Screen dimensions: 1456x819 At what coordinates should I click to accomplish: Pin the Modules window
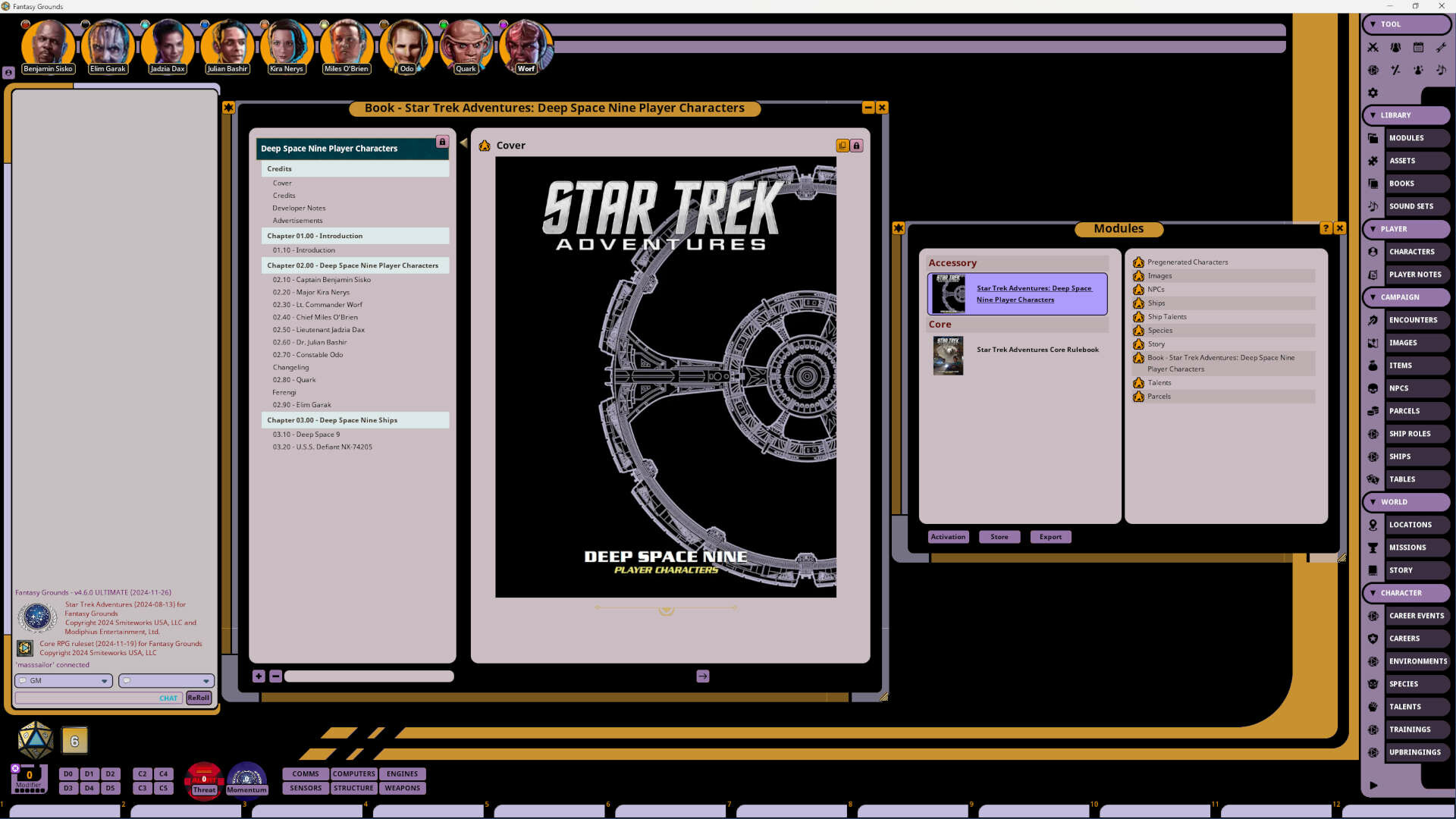[899, 227]
